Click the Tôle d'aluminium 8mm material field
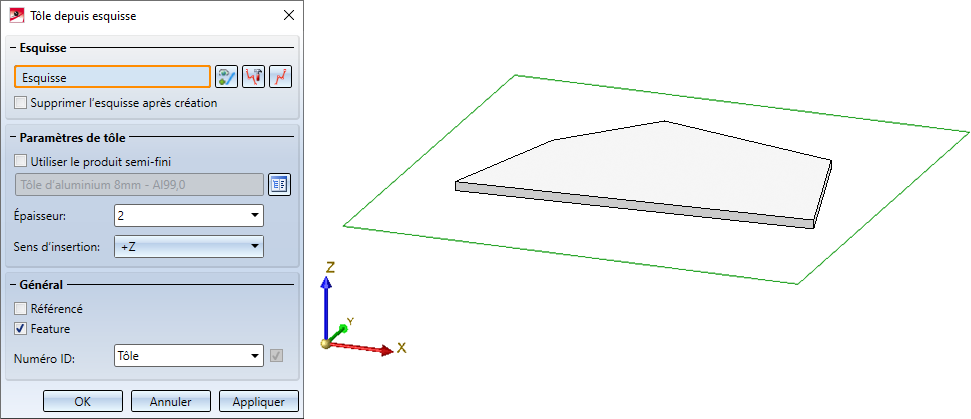Image resolution: width=971 pixels, height=419 pixels. (139, 184)
